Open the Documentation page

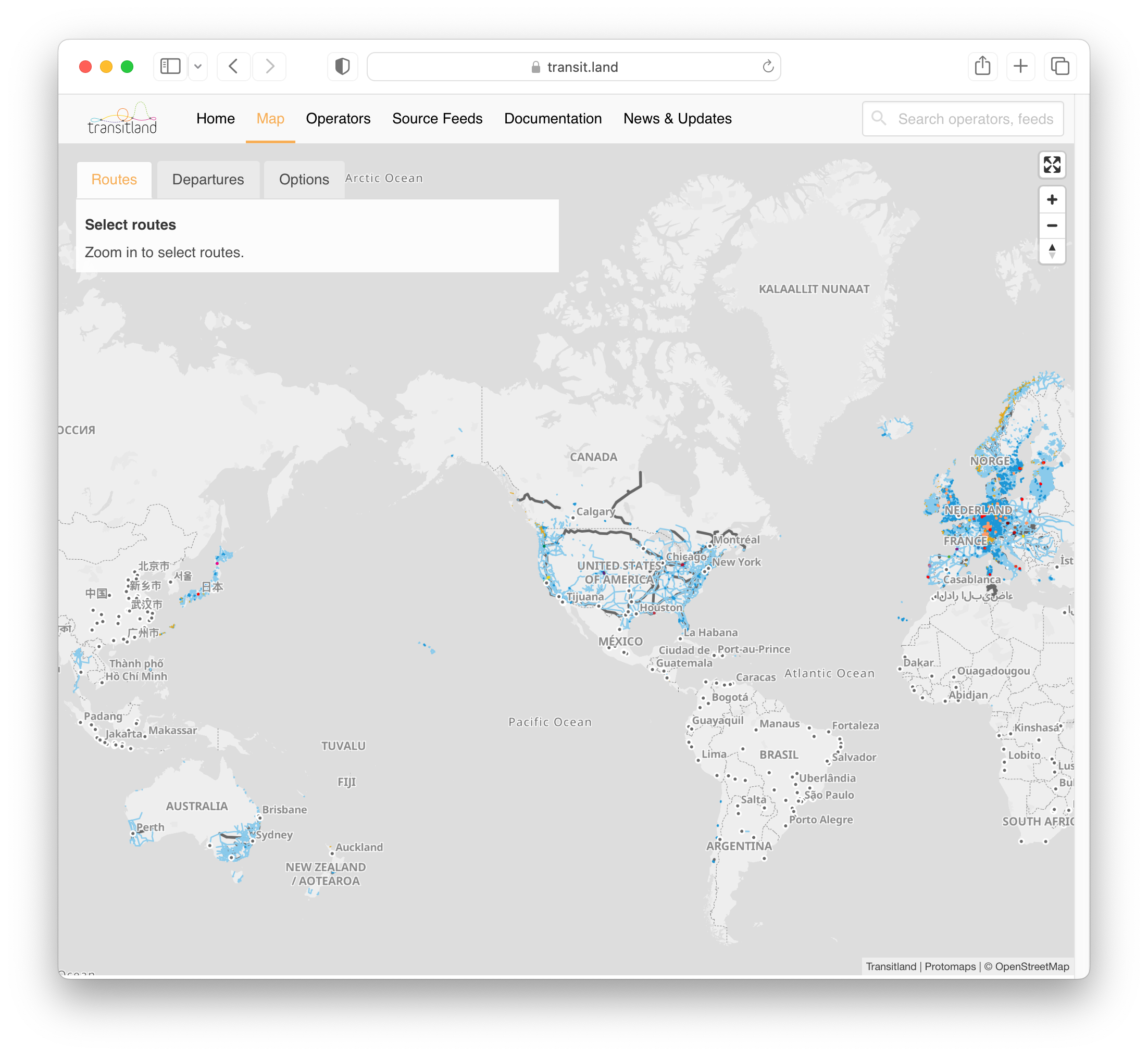(x=552, y=118)
